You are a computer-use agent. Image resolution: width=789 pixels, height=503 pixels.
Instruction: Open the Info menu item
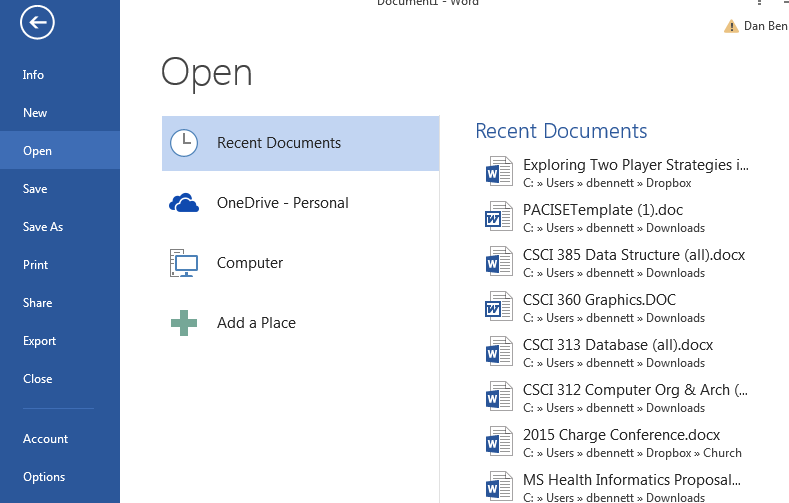click(x=34, y=75)
